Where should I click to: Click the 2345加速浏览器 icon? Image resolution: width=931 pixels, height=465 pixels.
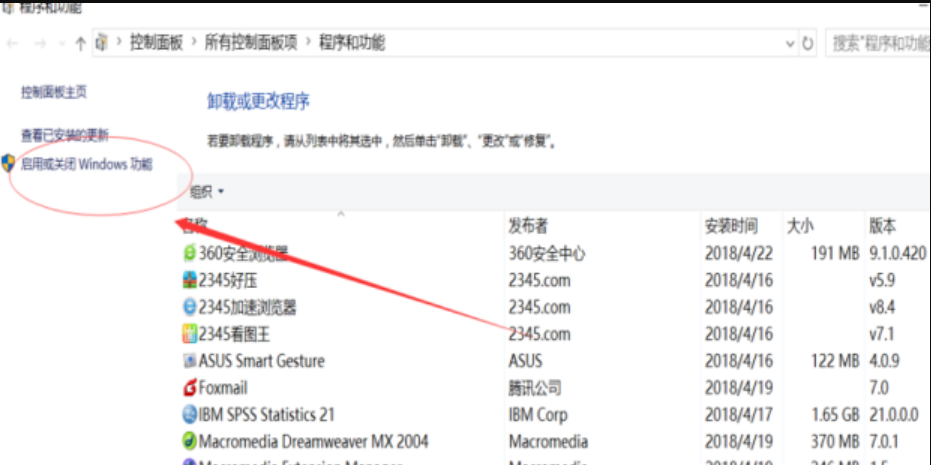[x=189, y=307]
